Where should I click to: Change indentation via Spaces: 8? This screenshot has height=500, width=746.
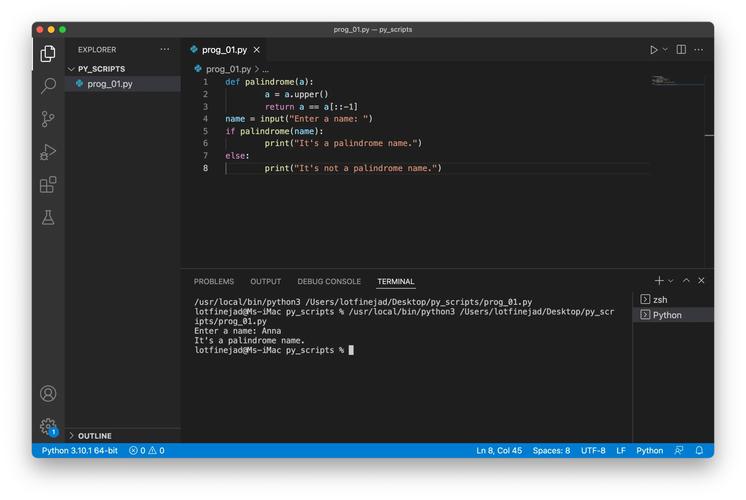[551, 451]
